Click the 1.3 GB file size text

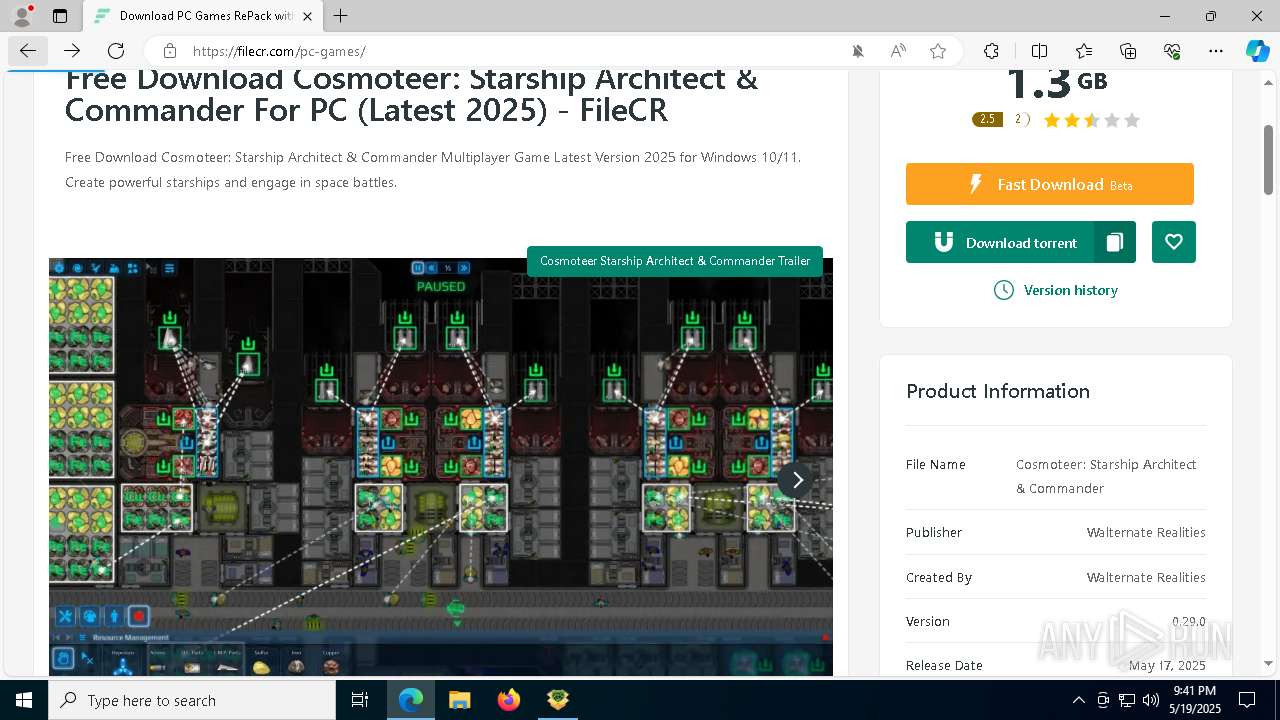pyautogui.click(x=1057, y=82)
